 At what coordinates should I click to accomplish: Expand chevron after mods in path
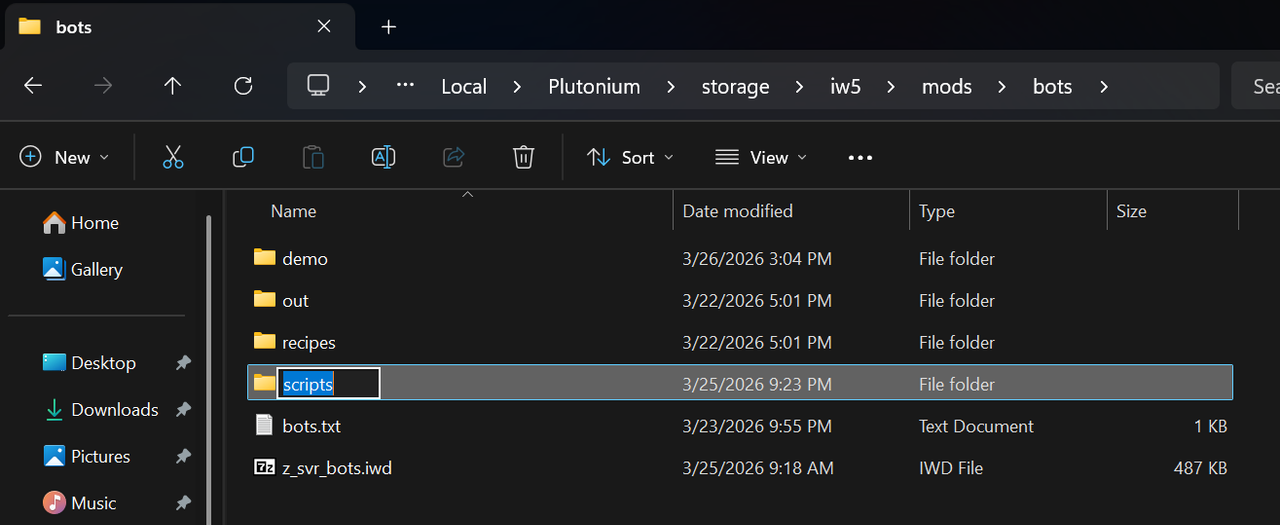click(1002, 87)
